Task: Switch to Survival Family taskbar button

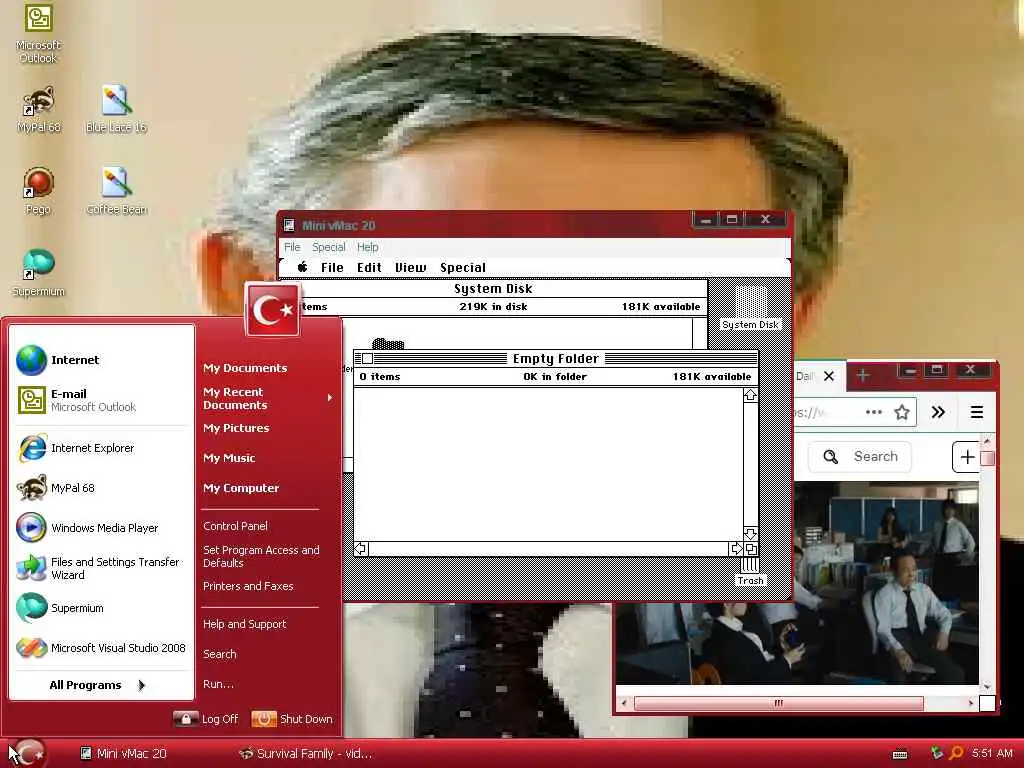Action: (x=306, y=754)
